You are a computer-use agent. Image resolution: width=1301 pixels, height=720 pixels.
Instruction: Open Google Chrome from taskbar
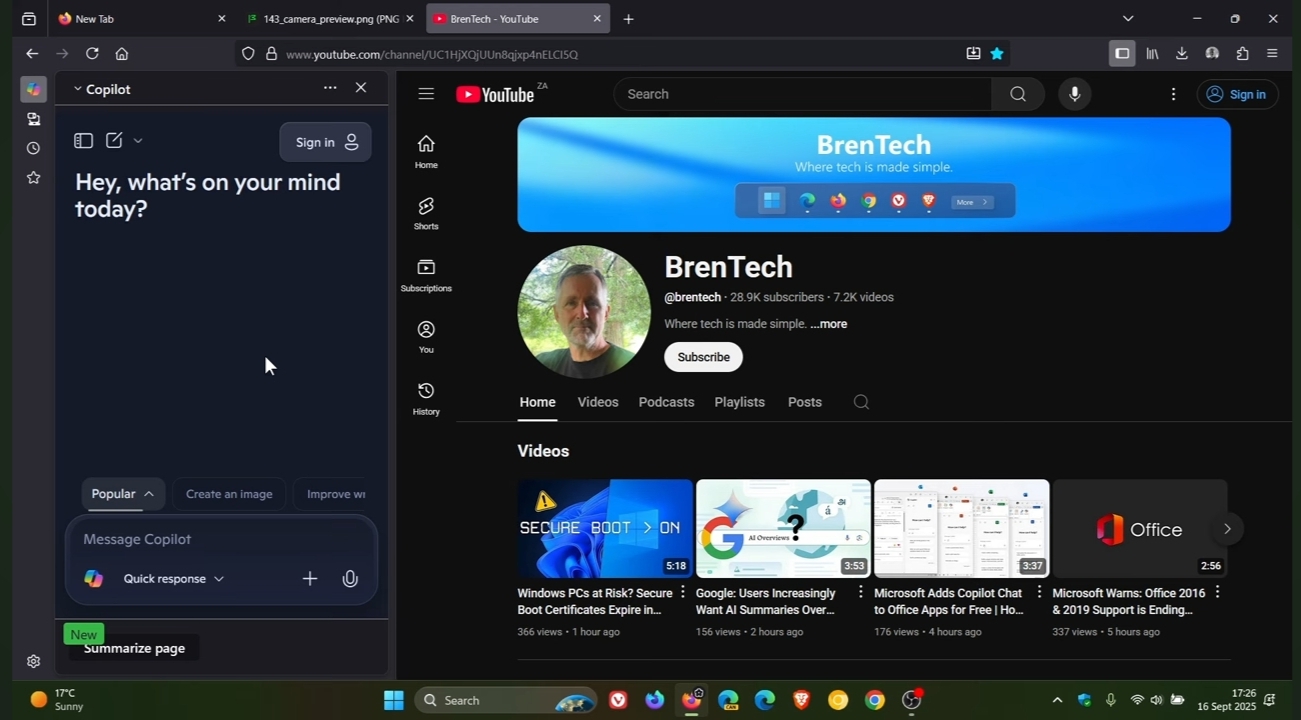click(x=875, y=700)
